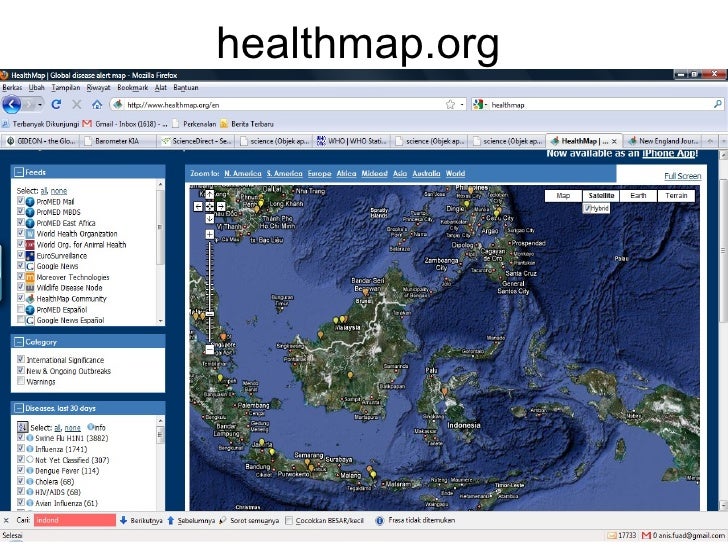Open the back/forward history dropdown arrow
Screen dimensions: 728x546
(x=40, y=105)
